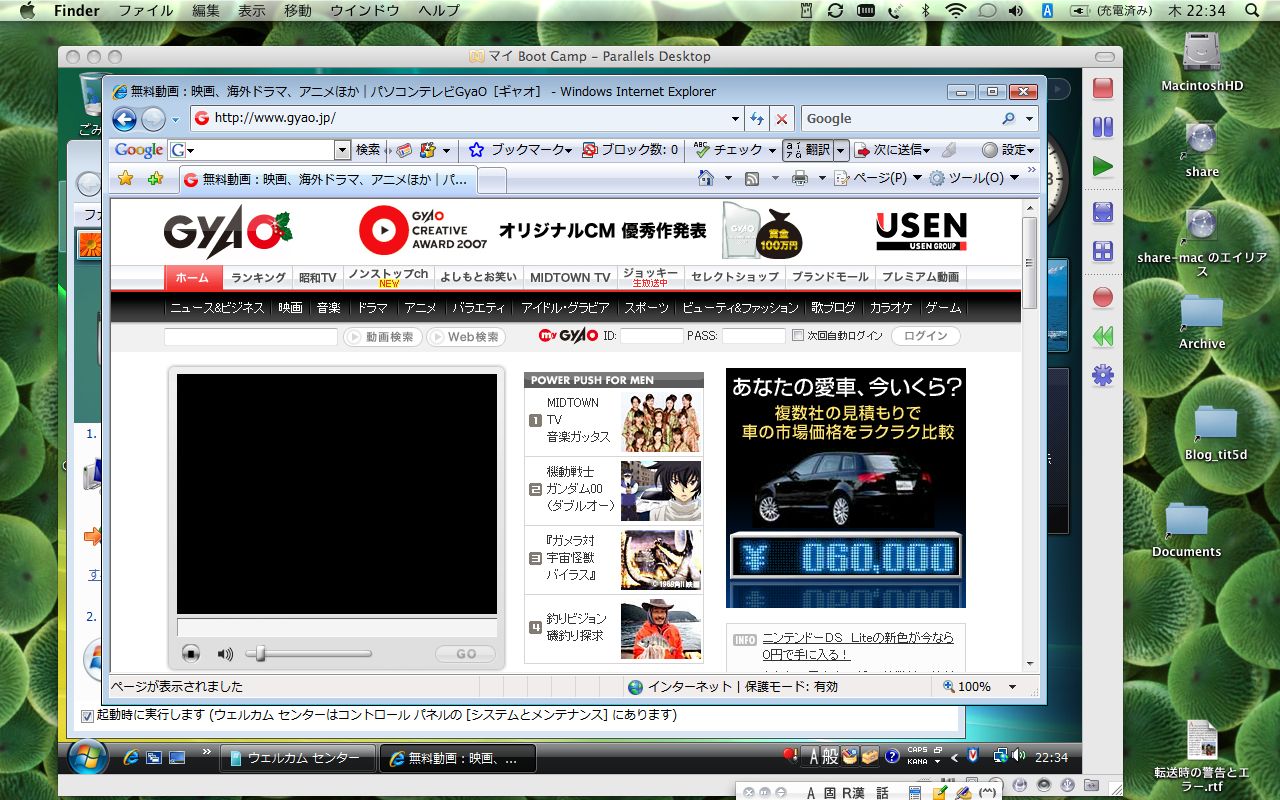Click Show Desktop in Quick Launch

point(177,758)
